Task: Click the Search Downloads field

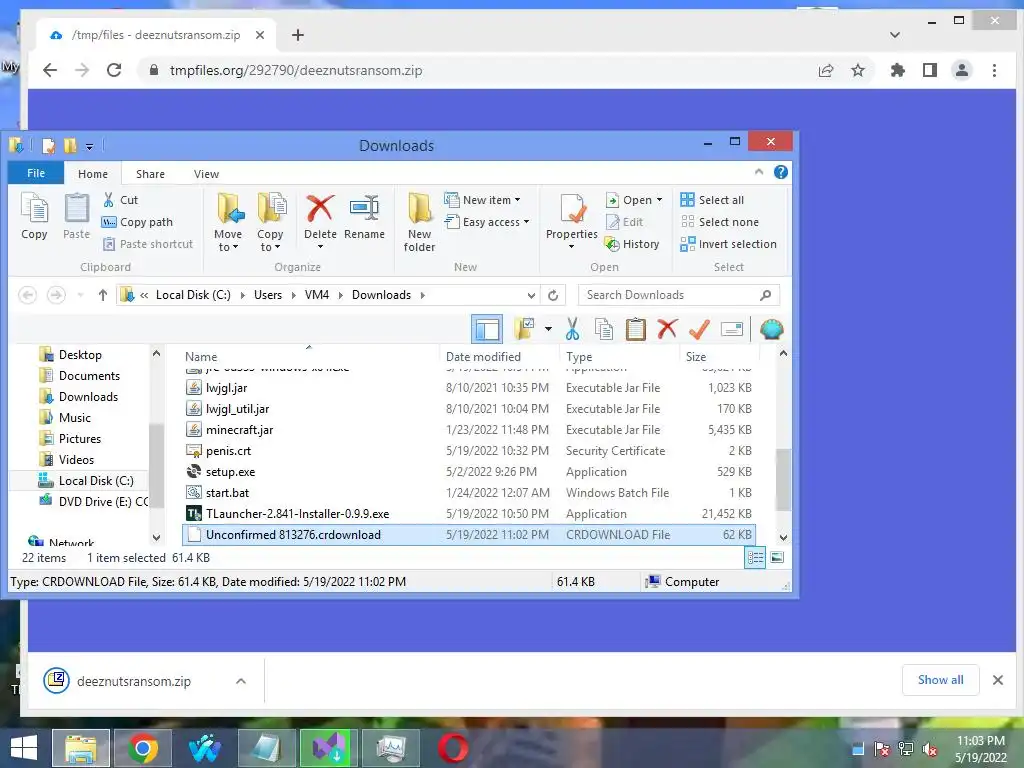Action: pyautogui.click(x=679, y=295)
